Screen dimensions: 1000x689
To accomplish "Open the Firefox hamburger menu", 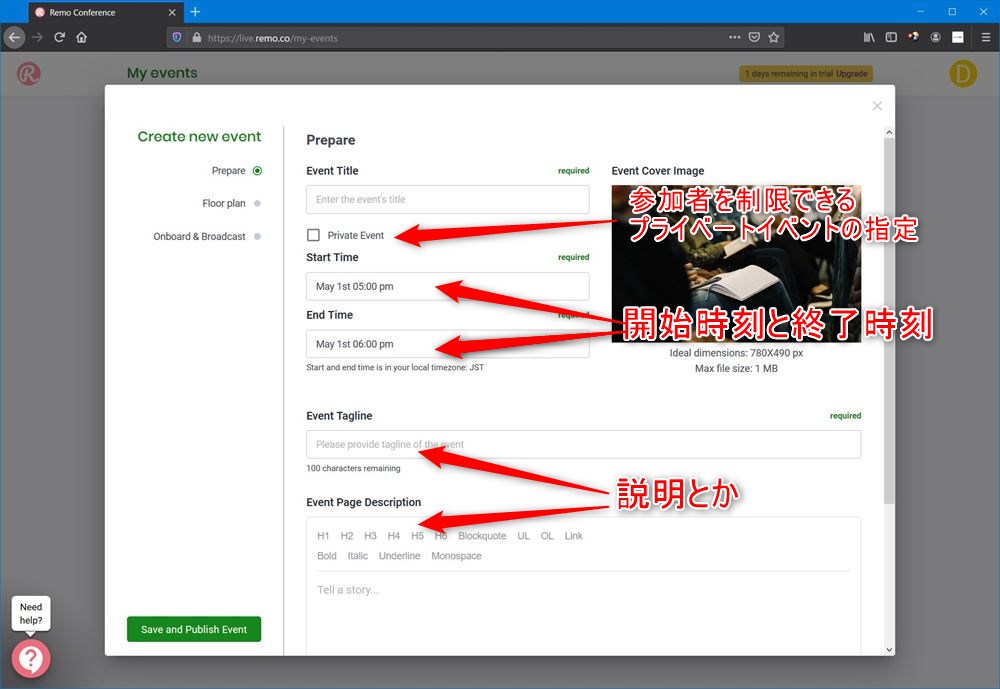I will tap(985, 38).
